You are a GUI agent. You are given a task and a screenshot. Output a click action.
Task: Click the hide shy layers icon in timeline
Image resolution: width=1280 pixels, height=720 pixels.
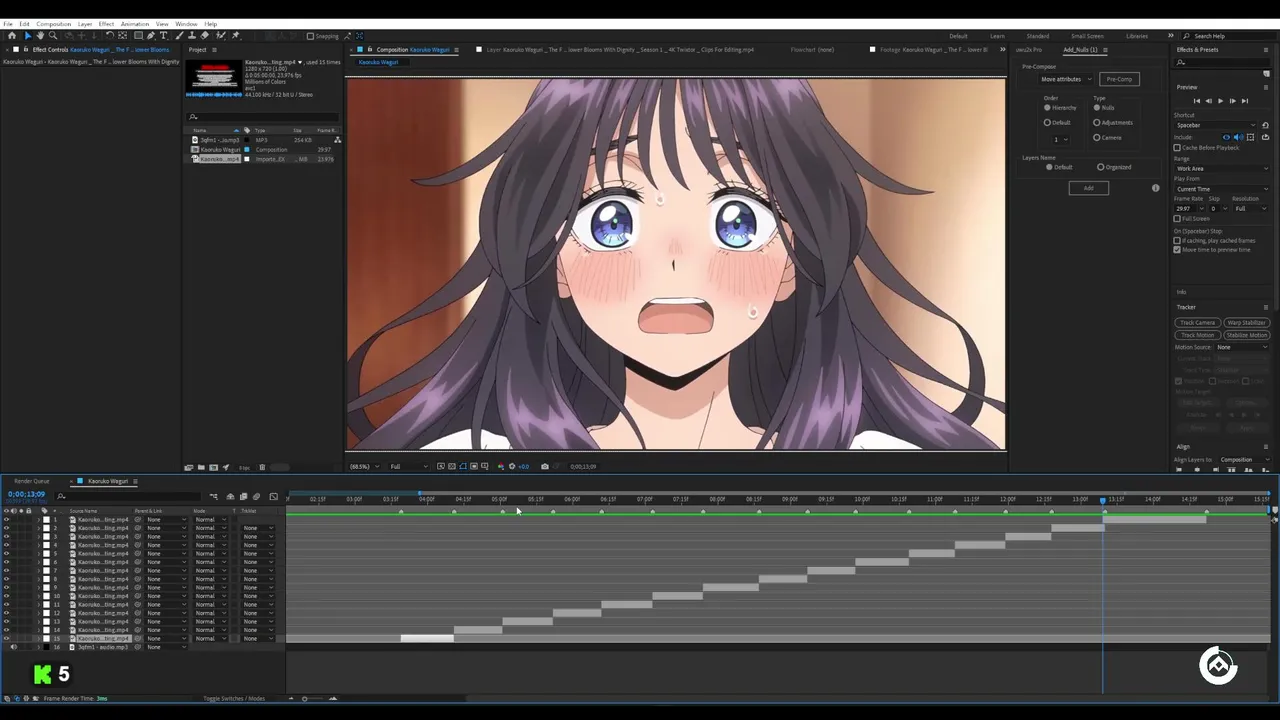point(230,497)
